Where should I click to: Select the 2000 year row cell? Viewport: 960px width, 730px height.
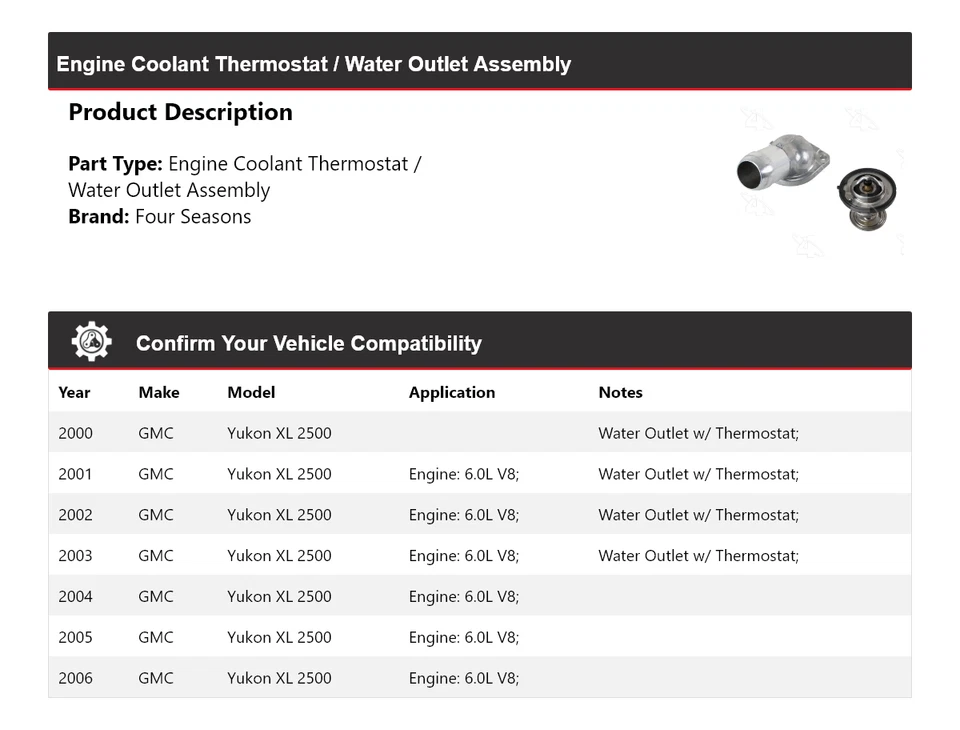(x=75, y=433)
